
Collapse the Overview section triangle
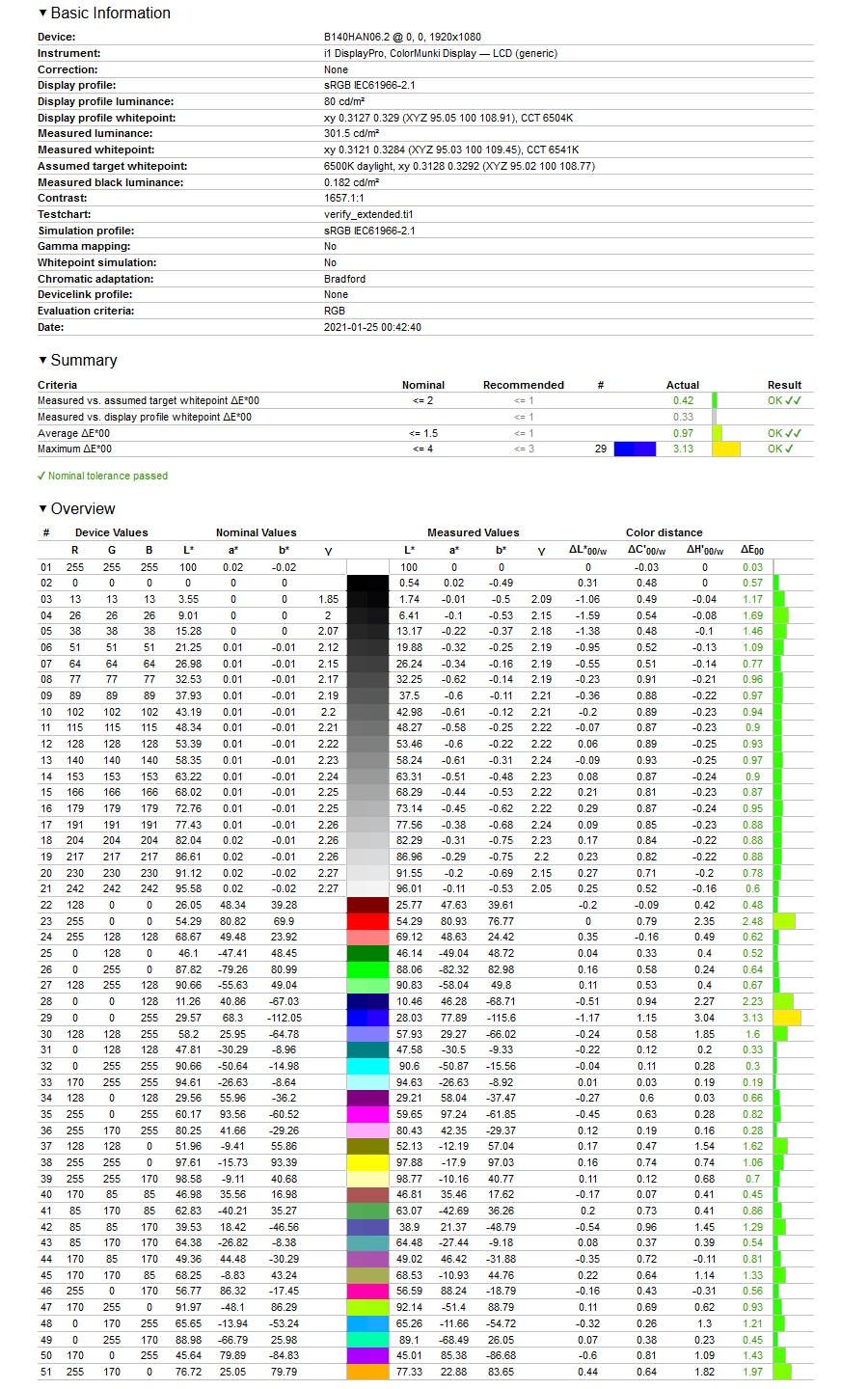(42, 509)
